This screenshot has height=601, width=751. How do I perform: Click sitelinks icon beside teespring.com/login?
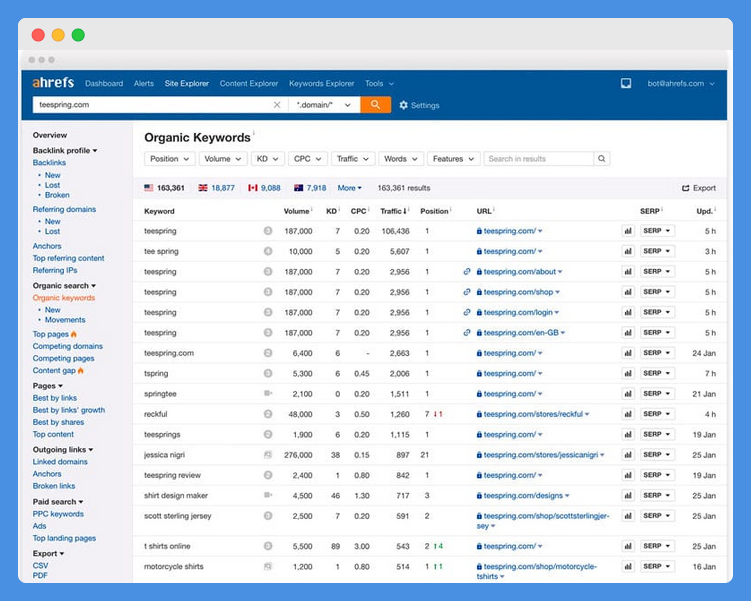point(467,312)
